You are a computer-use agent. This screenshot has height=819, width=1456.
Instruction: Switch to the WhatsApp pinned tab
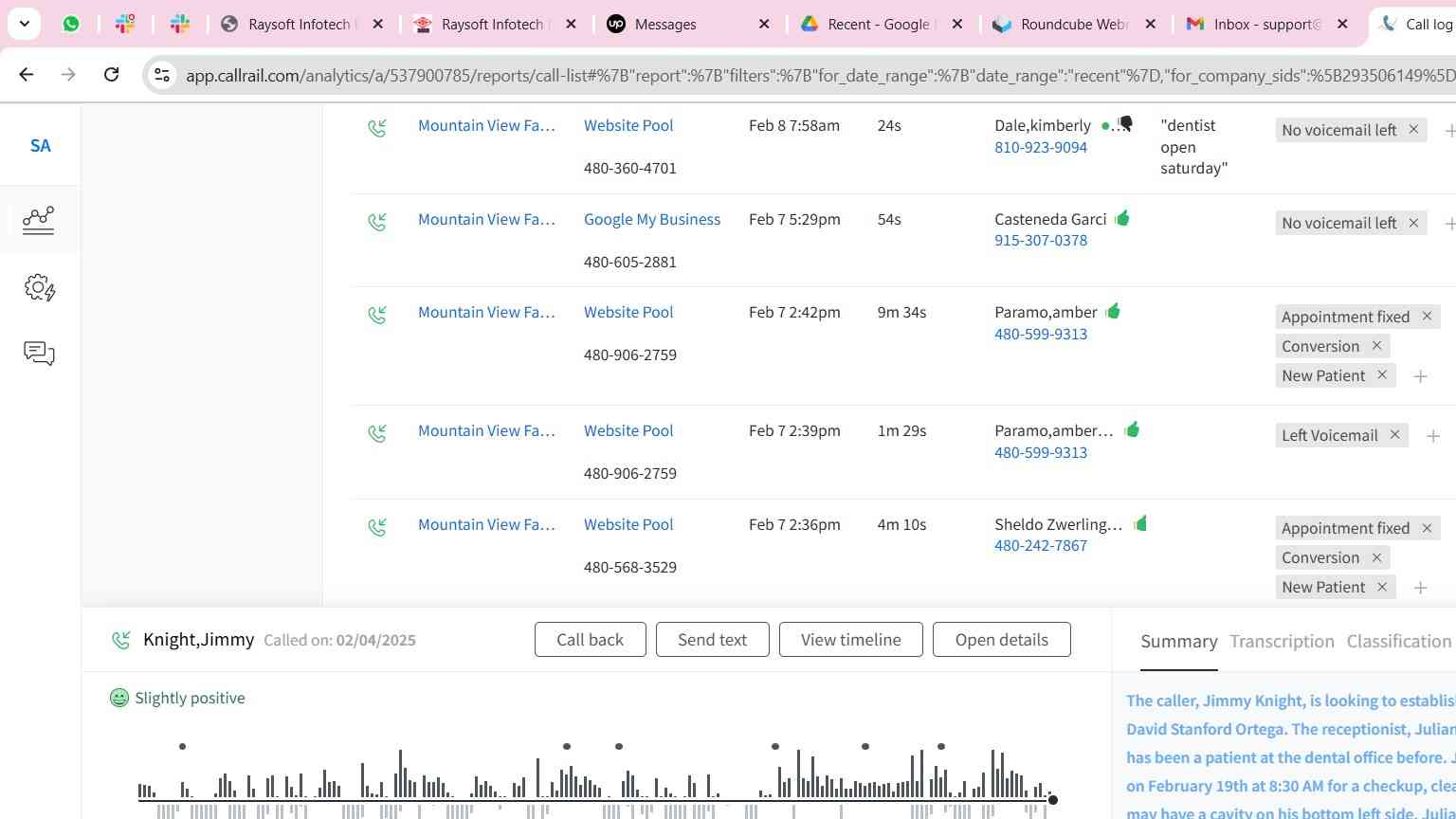(x=71, y=24)
